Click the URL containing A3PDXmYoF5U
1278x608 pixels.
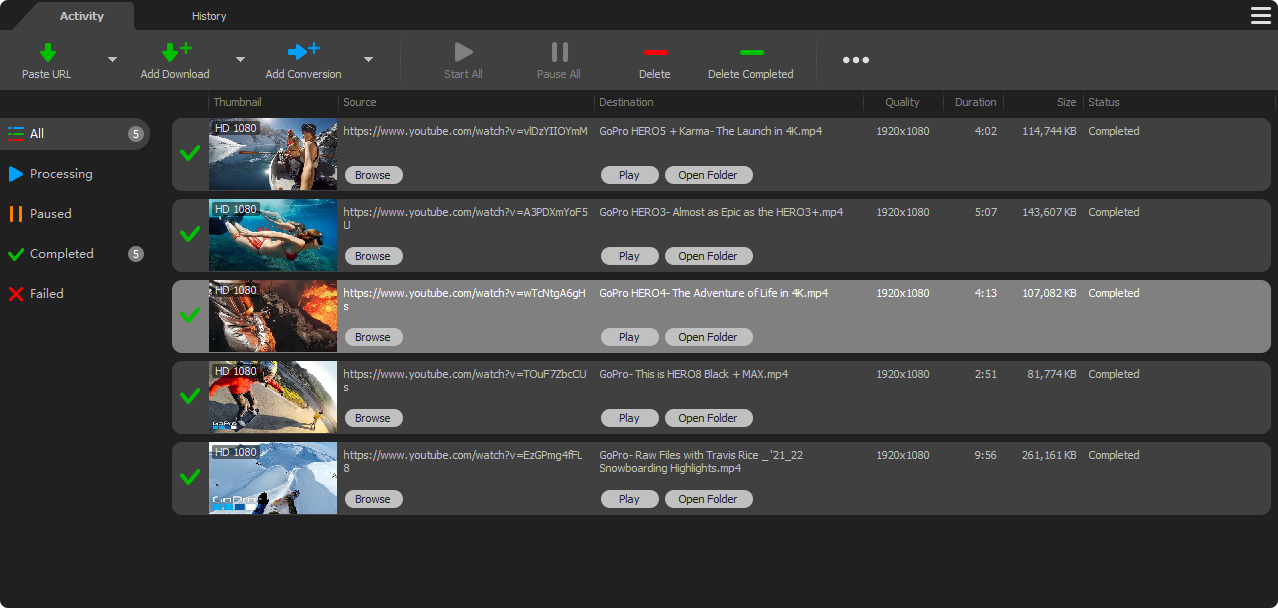coord(466,218)
